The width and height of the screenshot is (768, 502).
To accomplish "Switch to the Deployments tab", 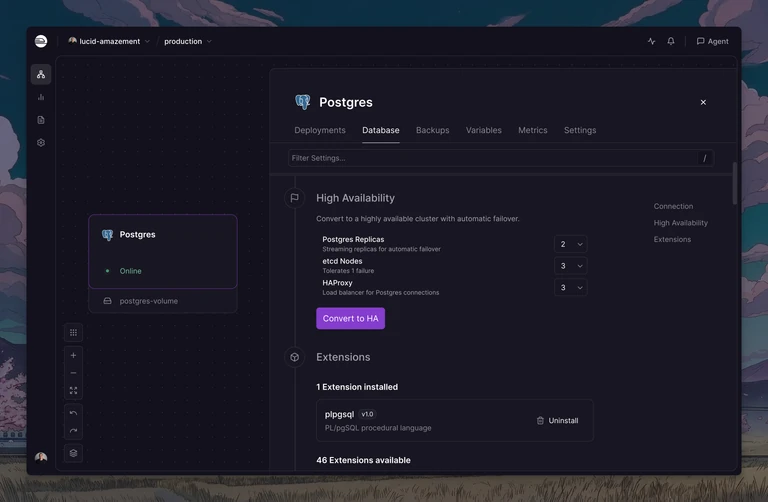I will (x=320, y=130).
